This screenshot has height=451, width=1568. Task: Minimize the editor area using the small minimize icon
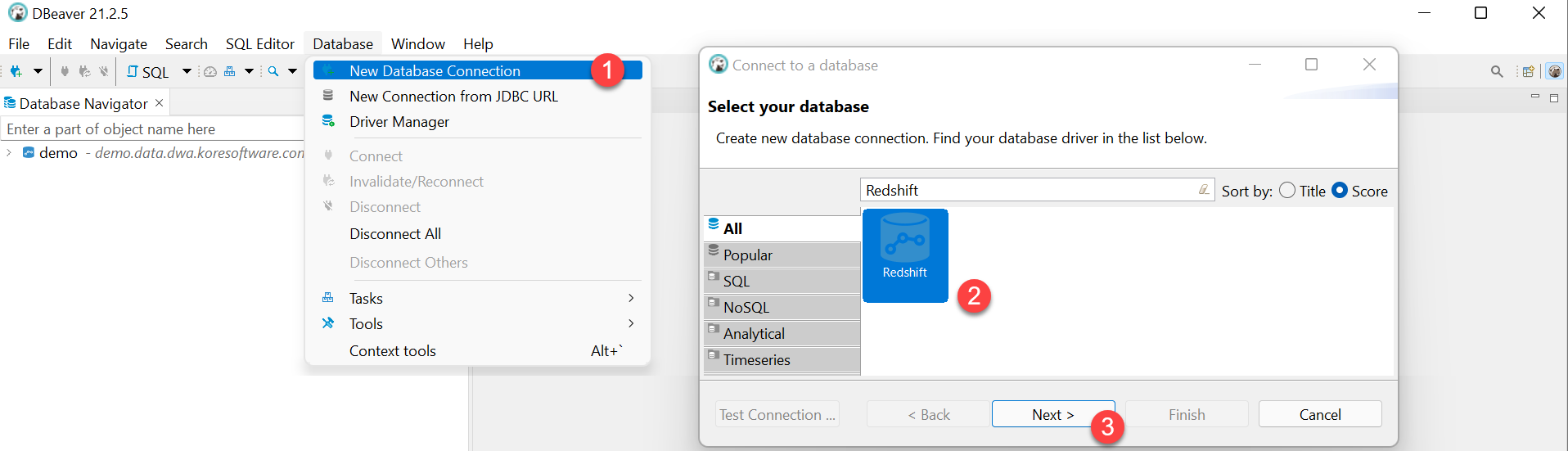[x=1535, y=97]
